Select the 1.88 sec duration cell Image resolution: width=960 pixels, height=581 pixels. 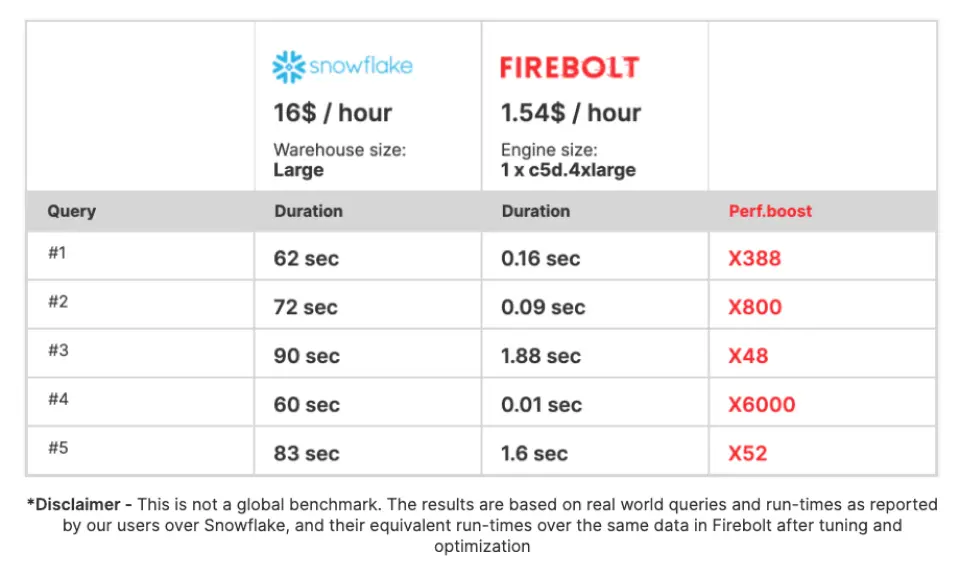(540, 356)
